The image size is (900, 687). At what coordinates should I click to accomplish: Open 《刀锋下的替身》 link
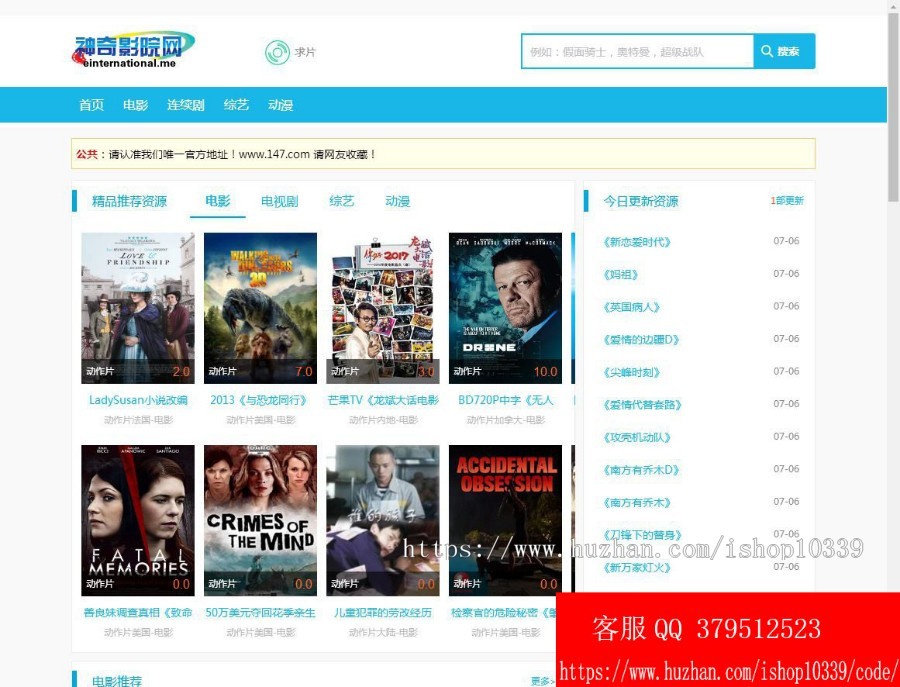coord(642,535)
